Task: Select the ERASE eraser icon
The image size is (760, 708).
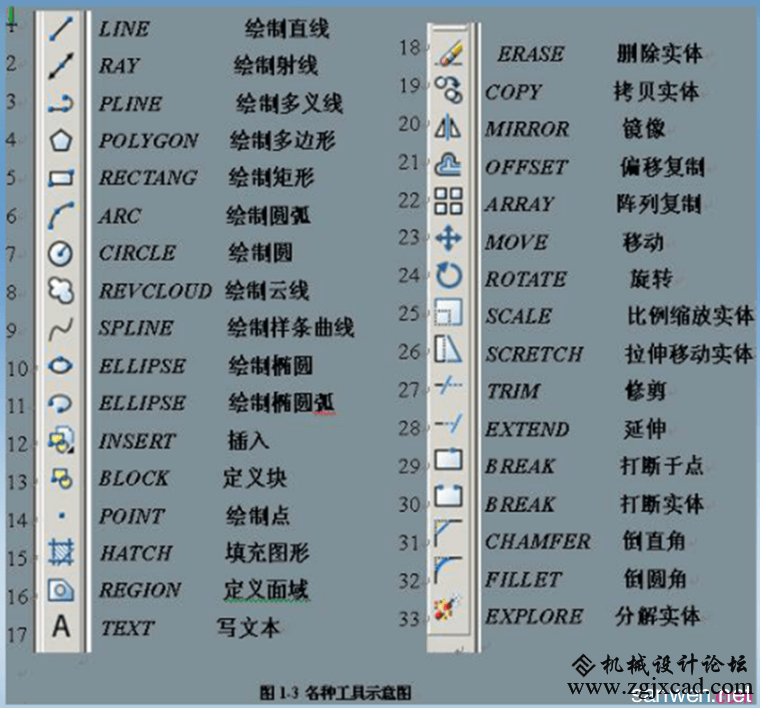Action: 449,53
